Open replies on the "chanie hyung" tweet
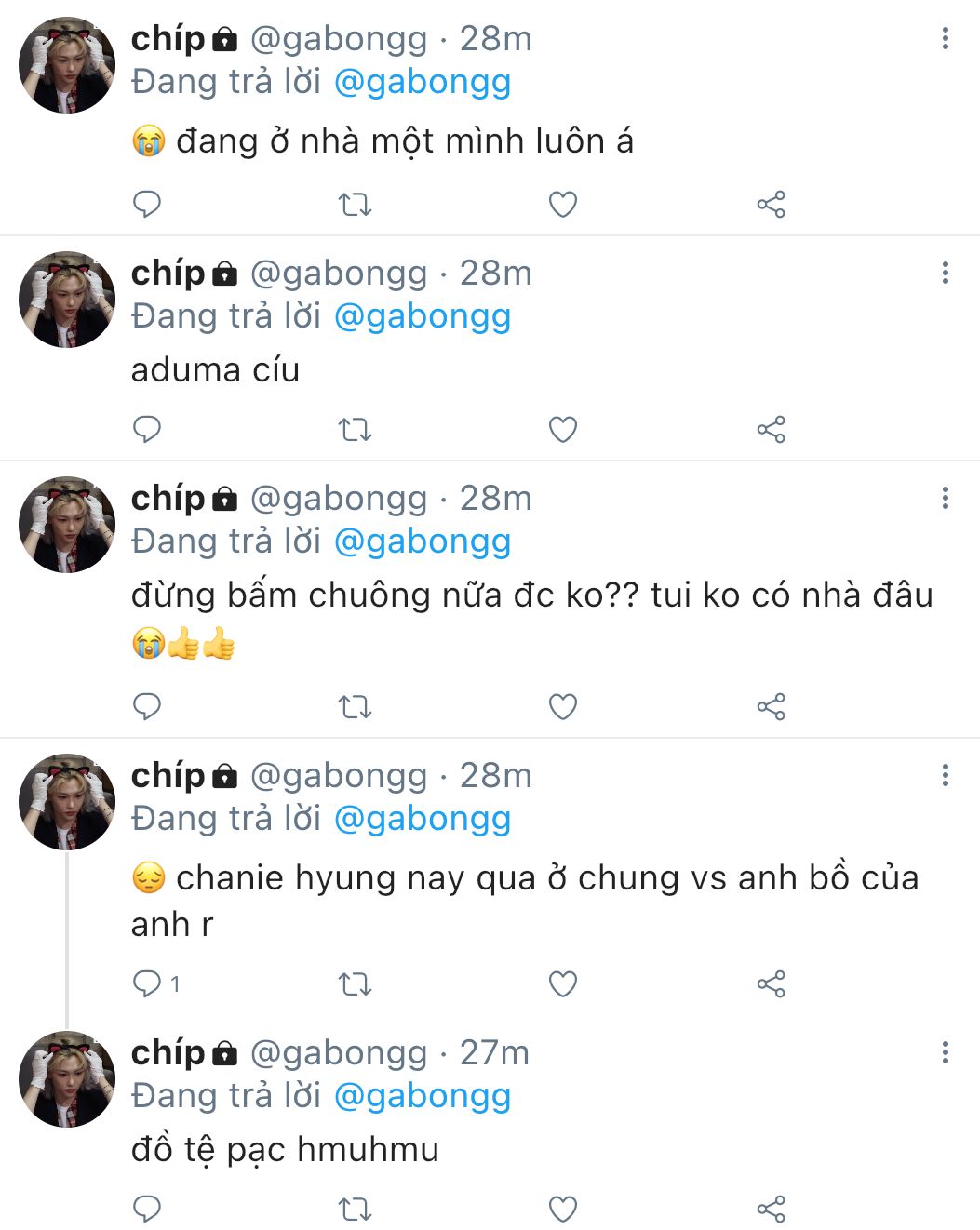 click(x=149, y=983)
